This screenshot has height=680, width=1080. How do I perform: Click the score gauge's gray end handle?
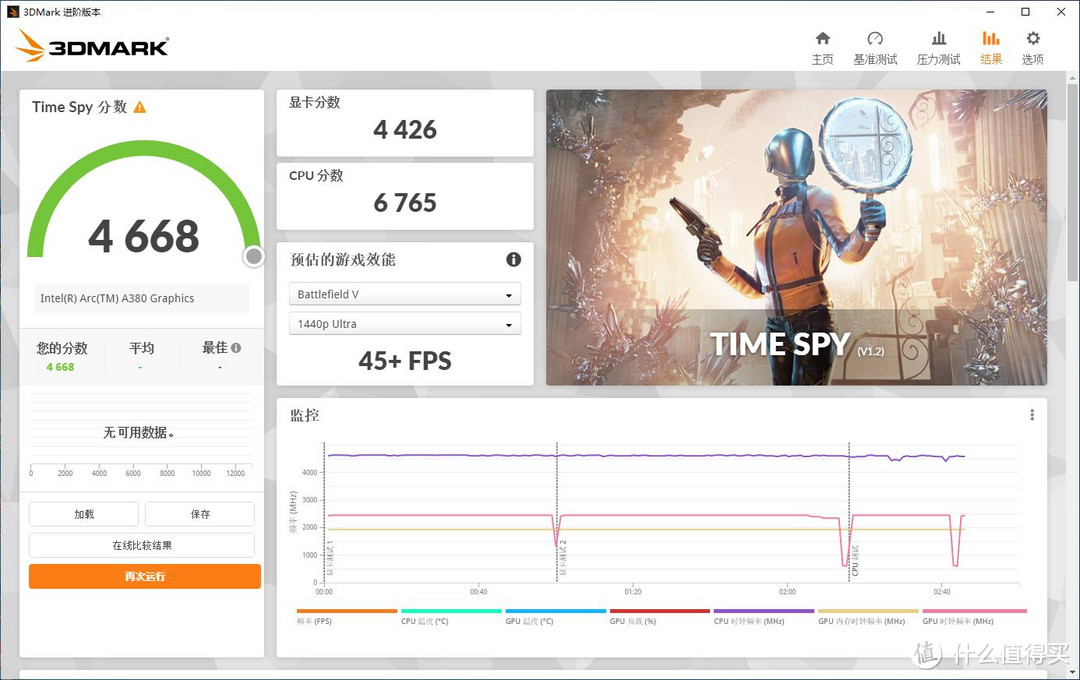coord(254,257)
